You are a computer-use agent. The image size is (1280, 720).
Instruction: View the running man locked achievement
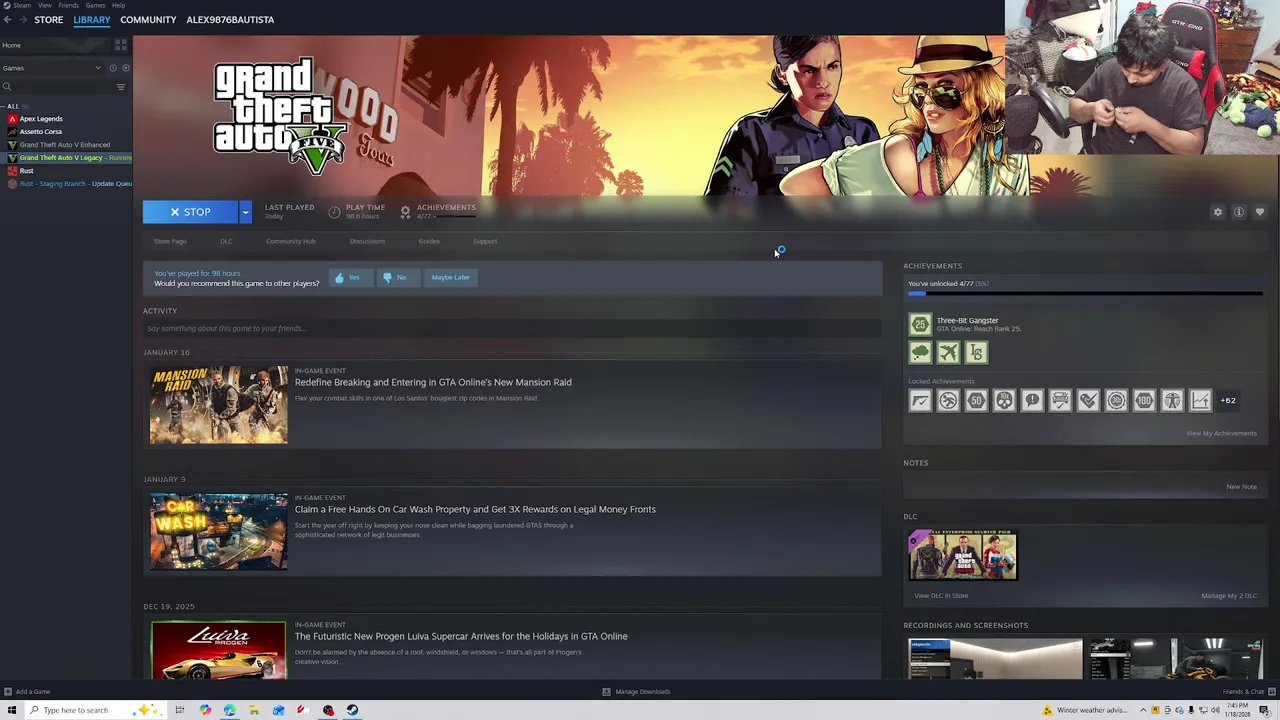(x=948, y=401)
